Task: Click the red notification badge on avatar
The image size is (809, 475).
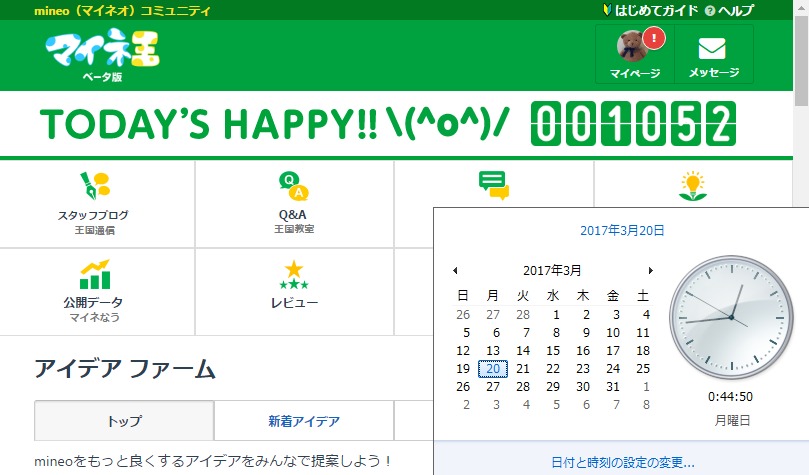Action: (x=654, y=38)
